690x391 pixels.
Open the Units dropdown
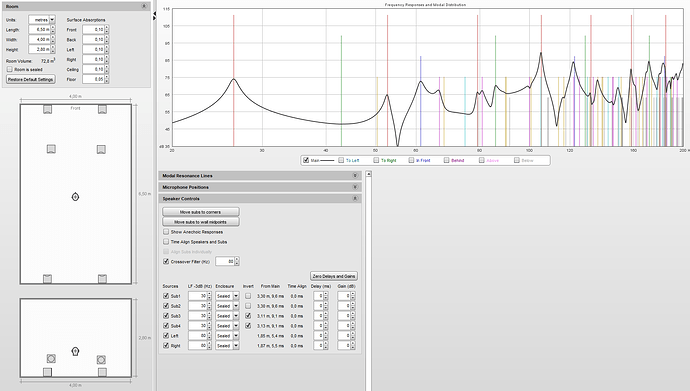click(52, 19)
